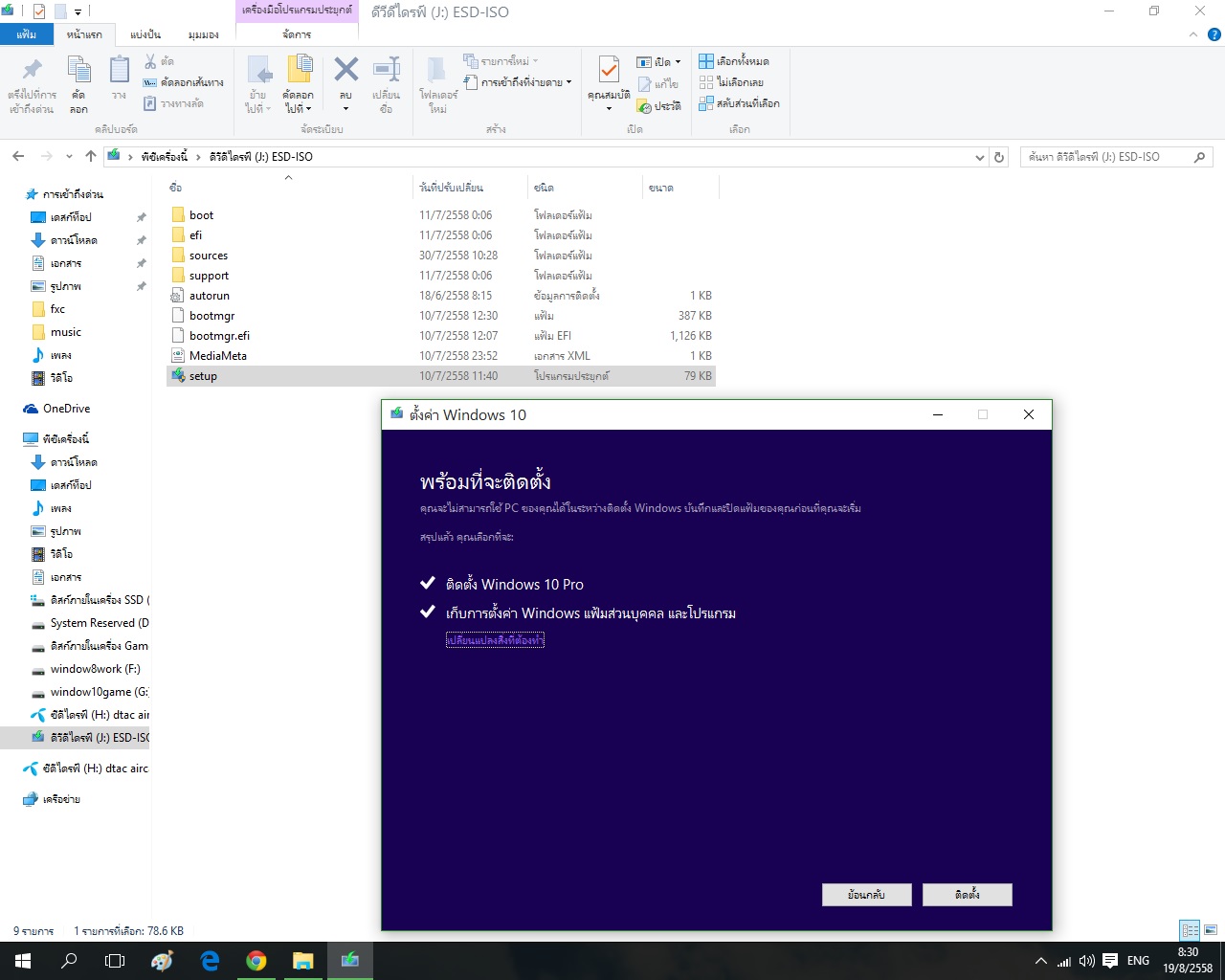Open the recent locations dropdown beside the forward arrow

point(69,156)
